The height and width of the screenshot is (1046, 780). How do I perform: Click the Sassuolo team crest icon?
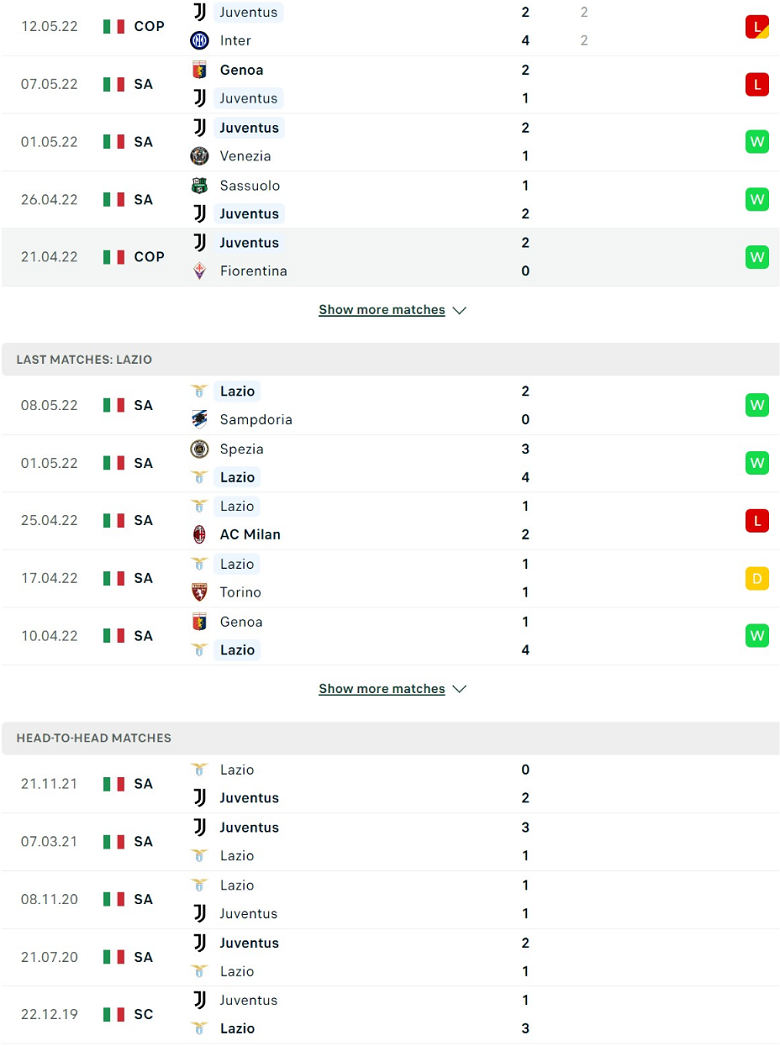[x=200, y=185]
